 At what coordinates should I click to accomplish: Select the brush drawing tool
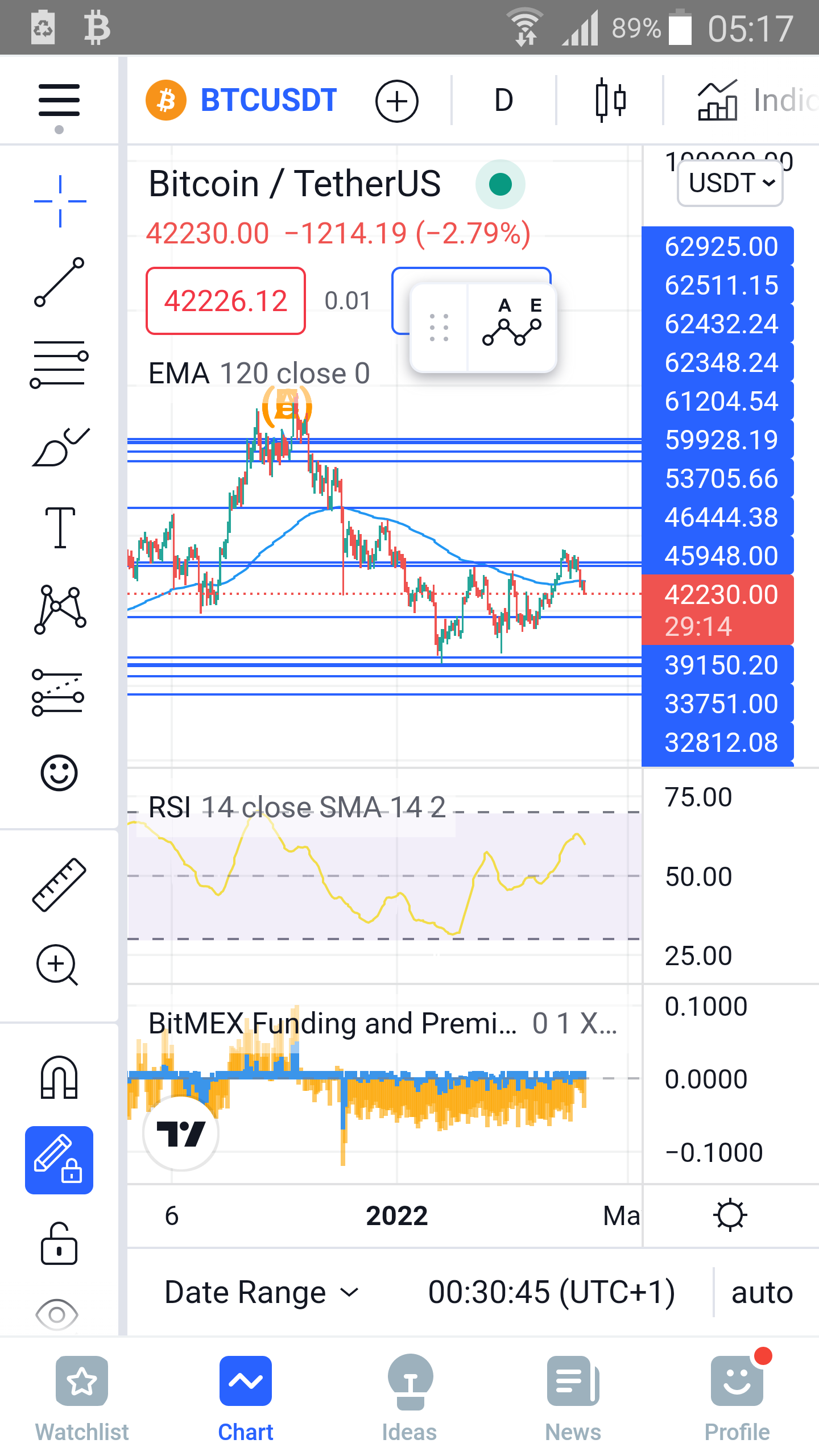click(60, 447)
